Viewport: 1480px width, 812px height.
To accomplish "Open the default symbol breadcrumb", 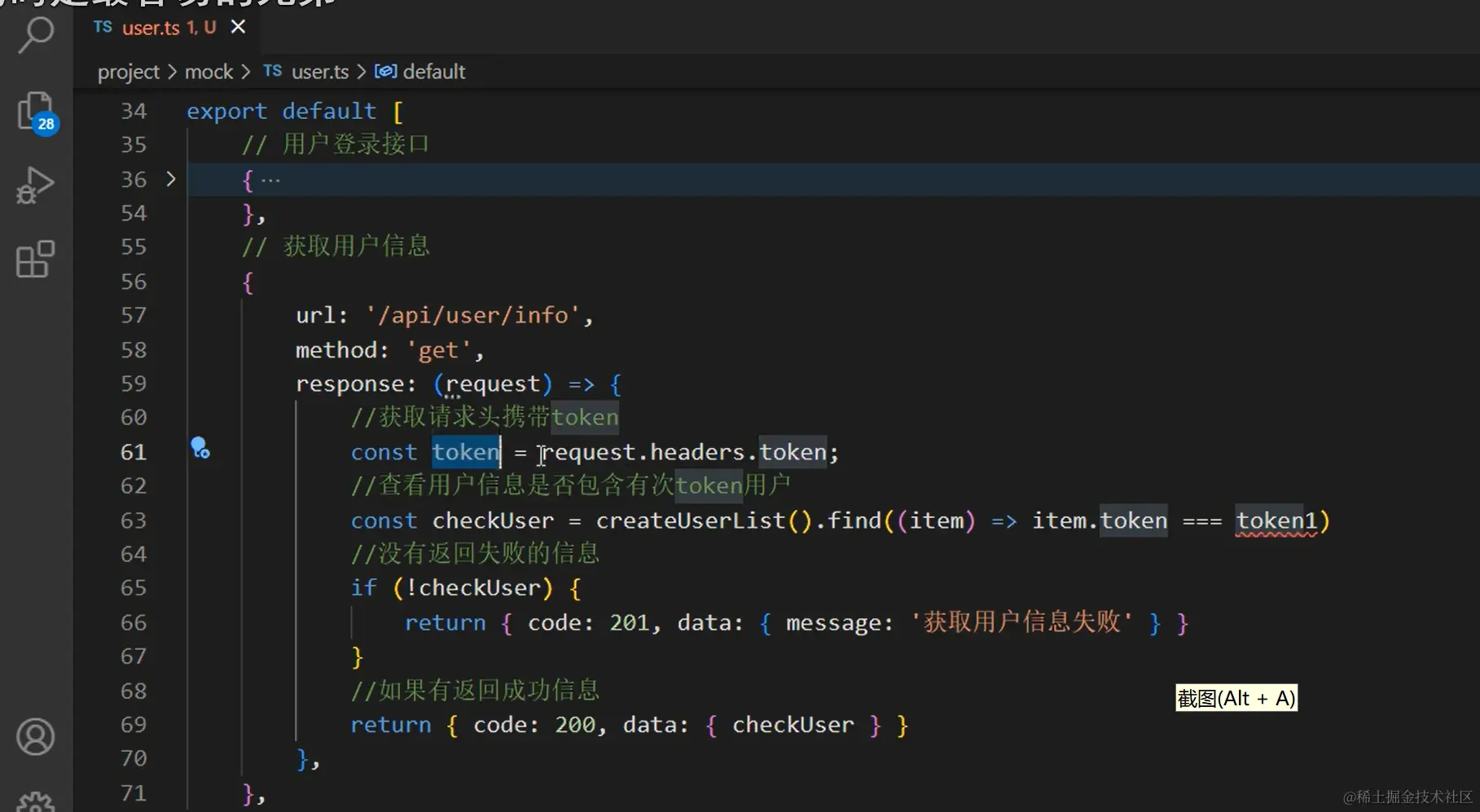I will pos(434,72).
